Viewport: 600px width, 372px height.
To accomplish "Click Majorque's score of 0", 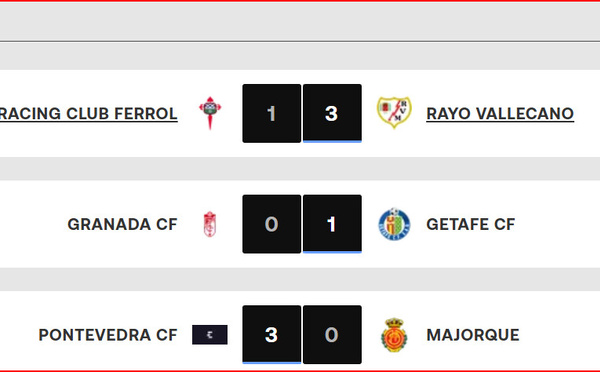I will click(x=332, y=334).
